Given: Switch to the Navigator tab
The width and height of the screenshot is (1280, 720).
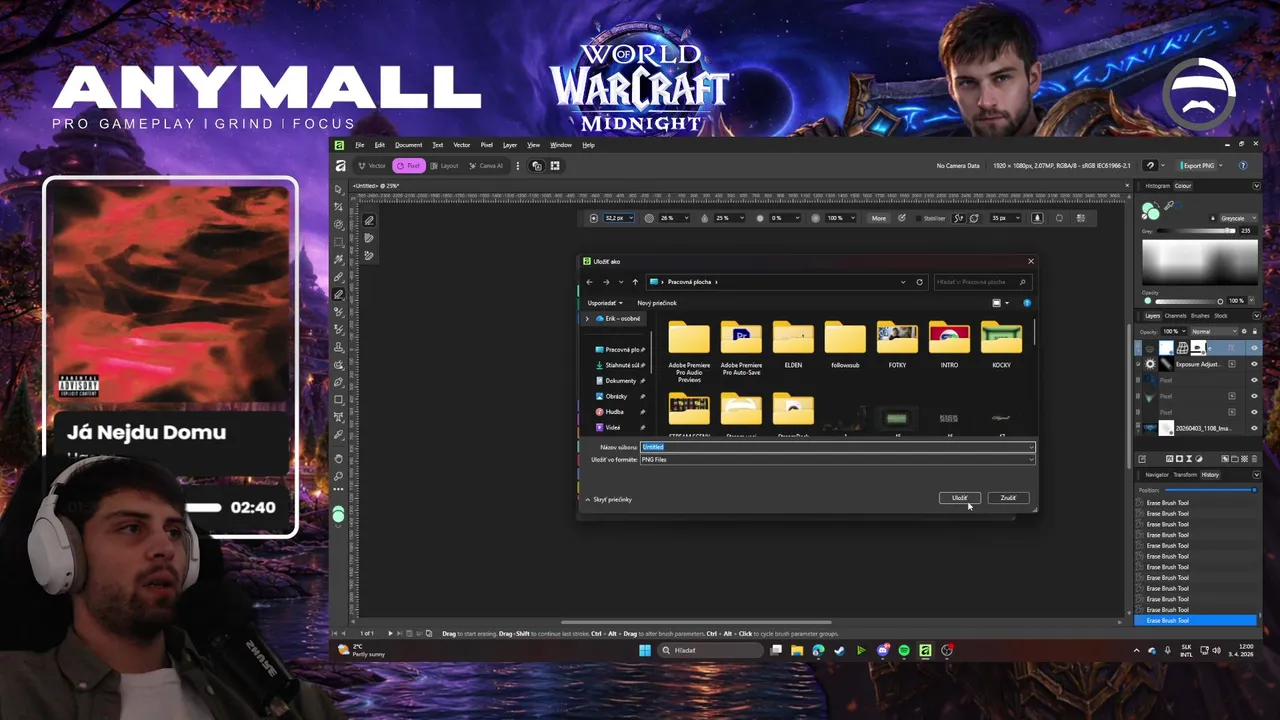Looking at the screenshot, I should [x=1157, y=475].
